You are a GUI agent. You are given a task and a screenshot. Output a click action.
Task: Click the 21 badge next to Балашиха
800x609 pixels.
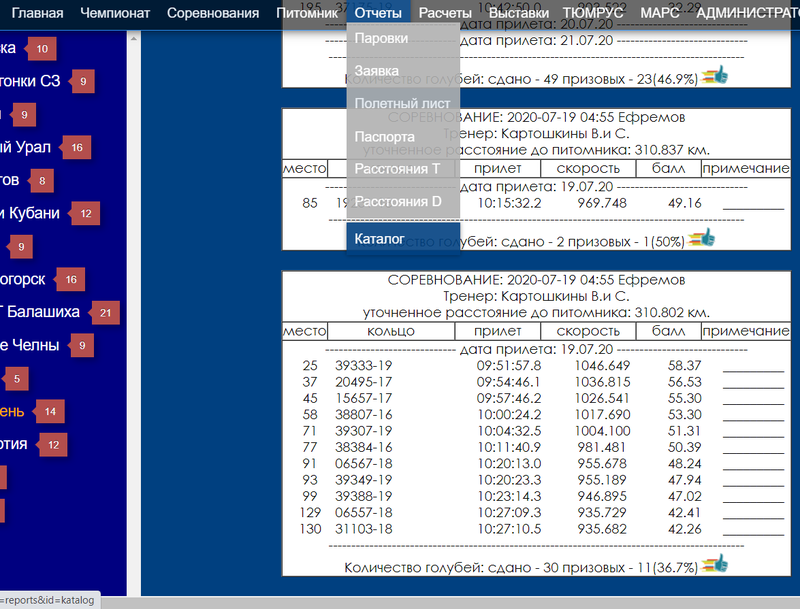click(105, 312)
